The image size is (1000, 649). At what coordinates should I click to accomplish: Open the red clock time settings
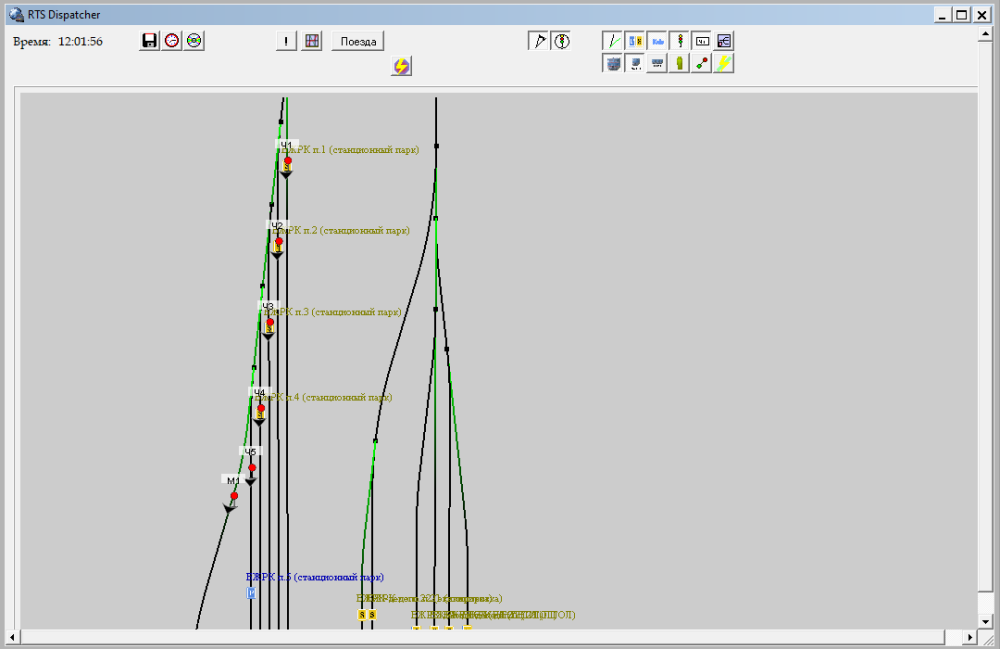[x=172, y=41]
